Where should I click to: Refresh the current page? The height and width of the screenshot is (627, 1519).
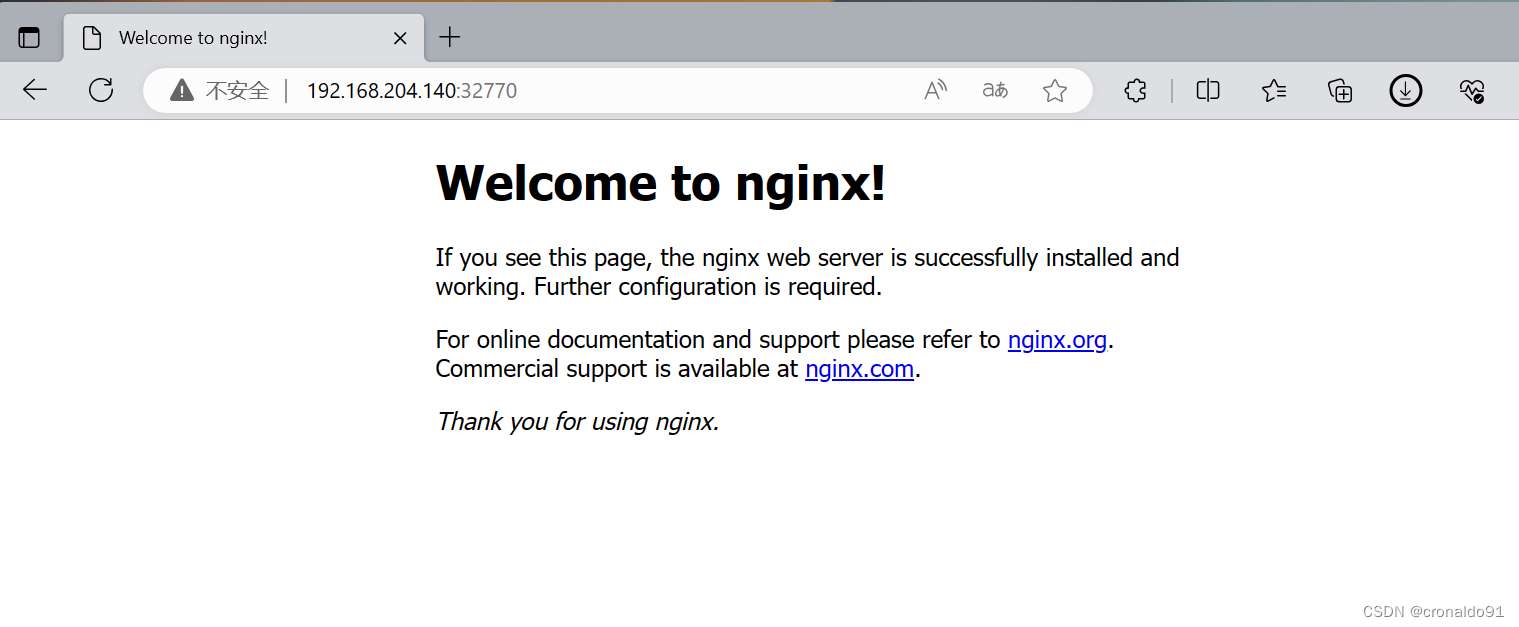101,90
